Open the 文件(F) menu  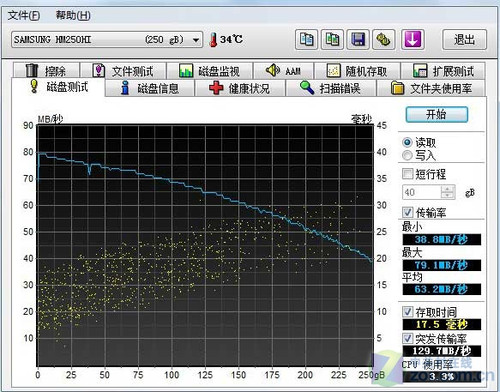(x=24, y=15)
